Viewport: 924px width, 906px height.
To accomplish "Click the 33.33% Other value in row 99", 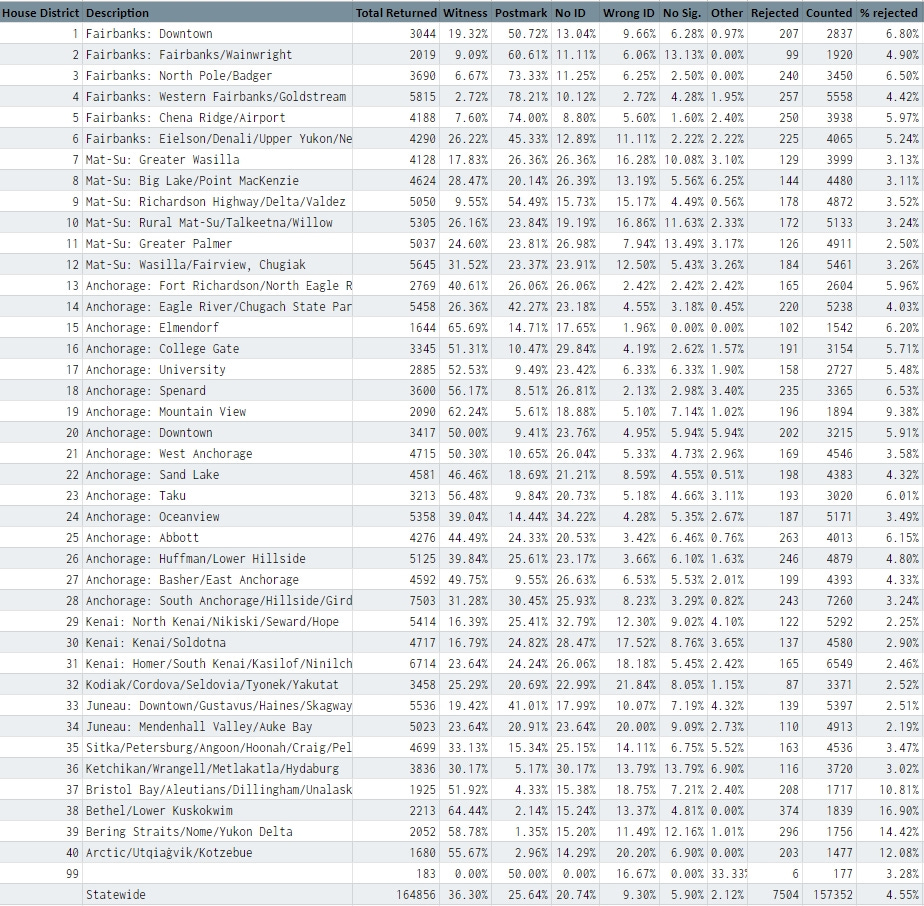I will (x=728, y=874).
